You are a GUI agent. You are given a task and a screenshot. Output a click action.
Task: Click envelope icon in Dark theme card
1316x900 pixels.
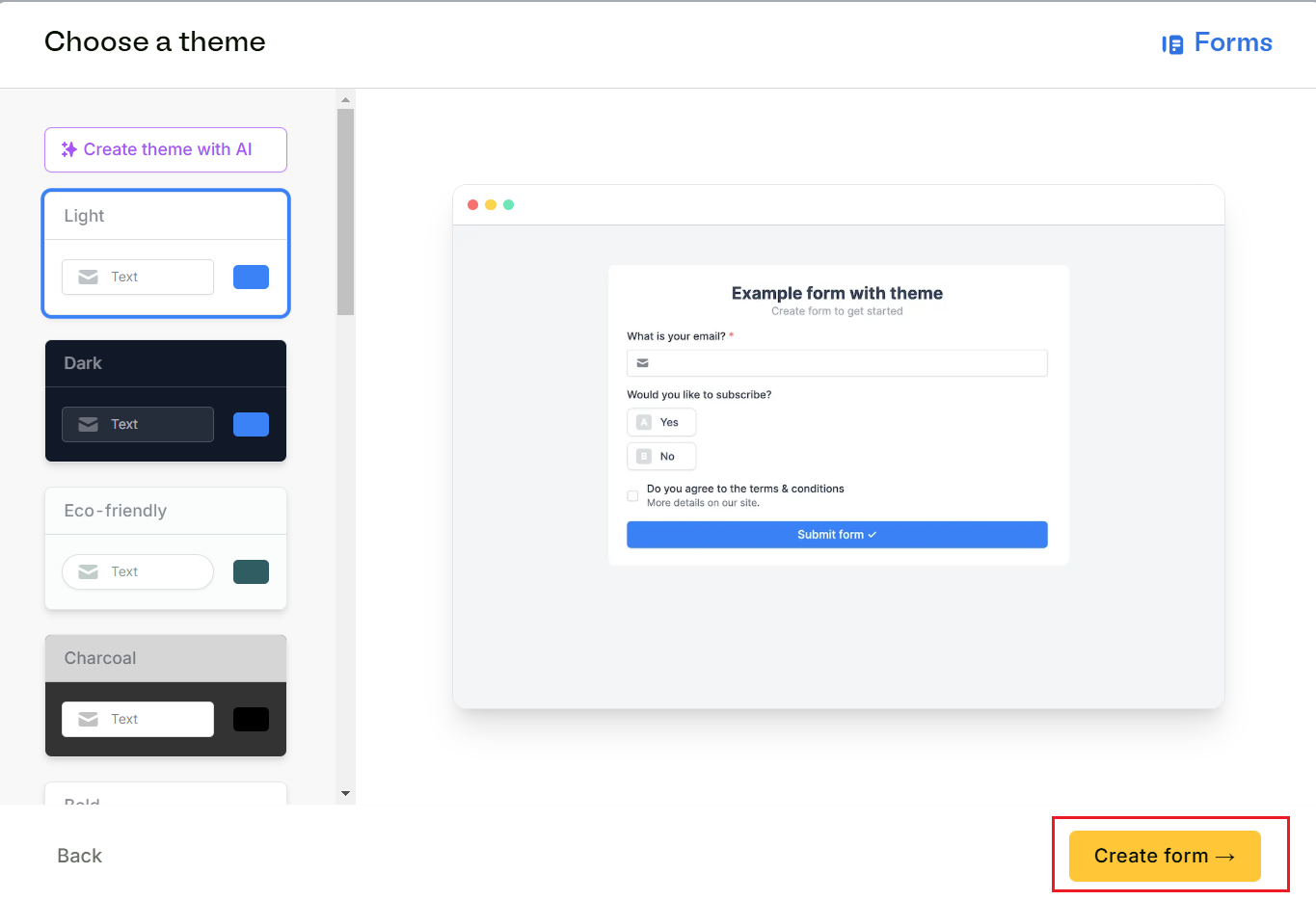pyautogui.click(x=88, y=424)
